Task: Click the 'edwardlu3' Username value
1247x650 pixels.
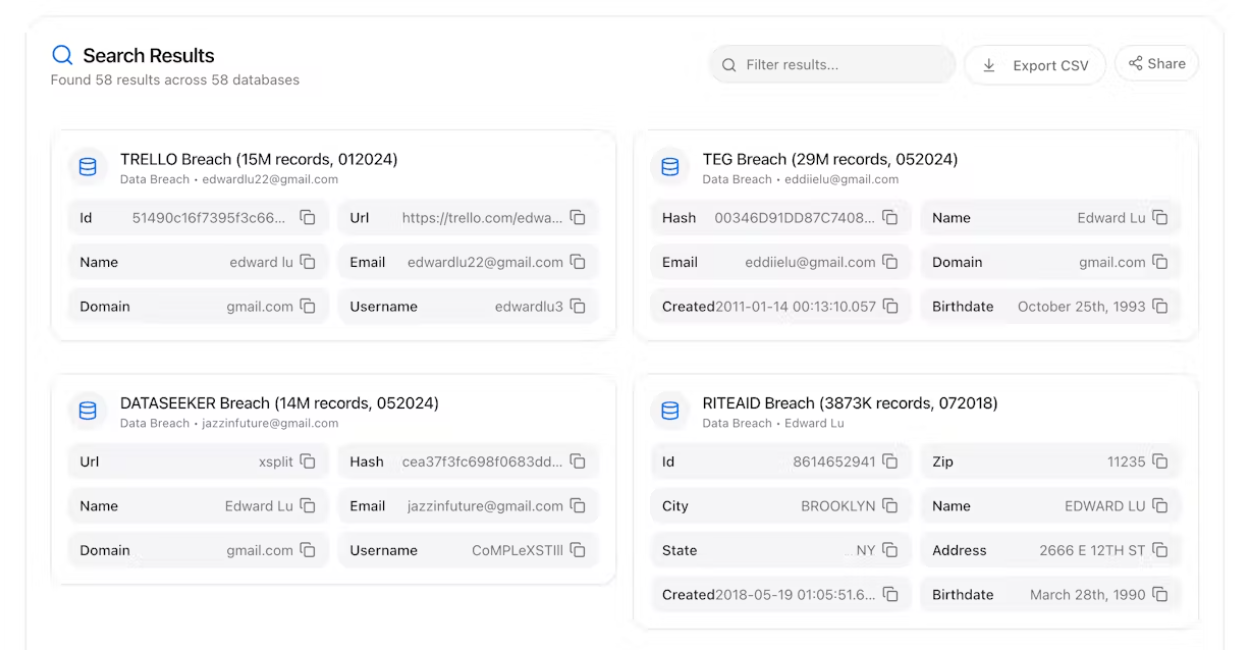Action: [x=529, y=307]
